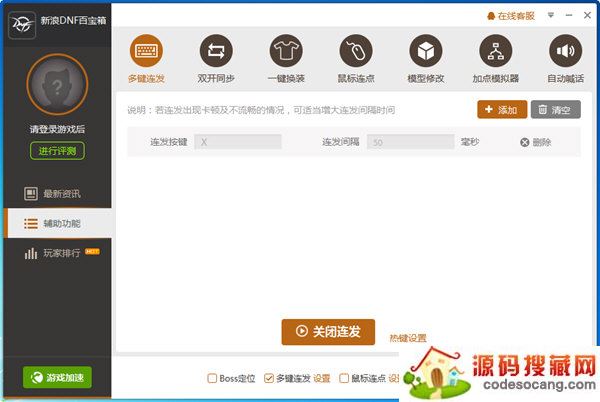
Task: Open the 模型修改 cube icon
Action: tap(426, 50)
